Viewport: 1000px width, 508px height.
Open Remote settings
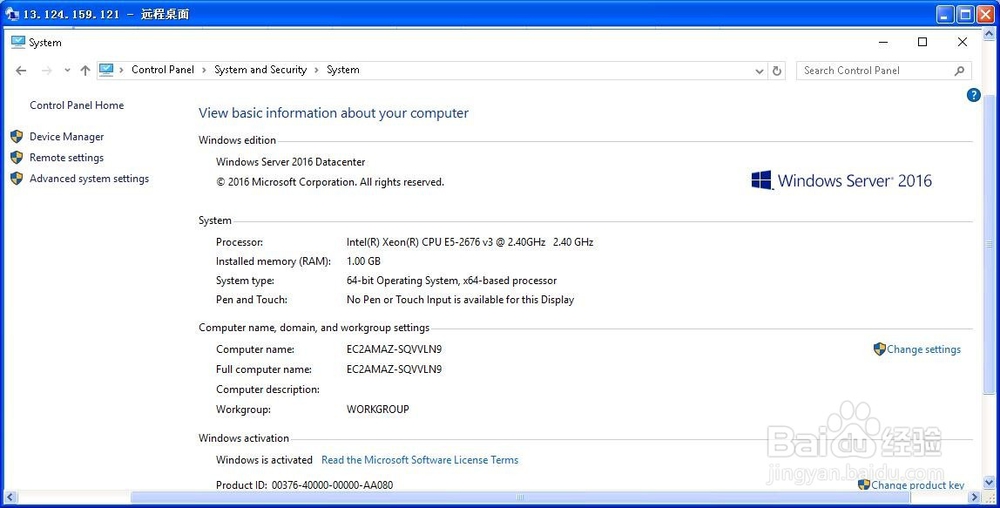pyautogui.click(x=66, y=157)
